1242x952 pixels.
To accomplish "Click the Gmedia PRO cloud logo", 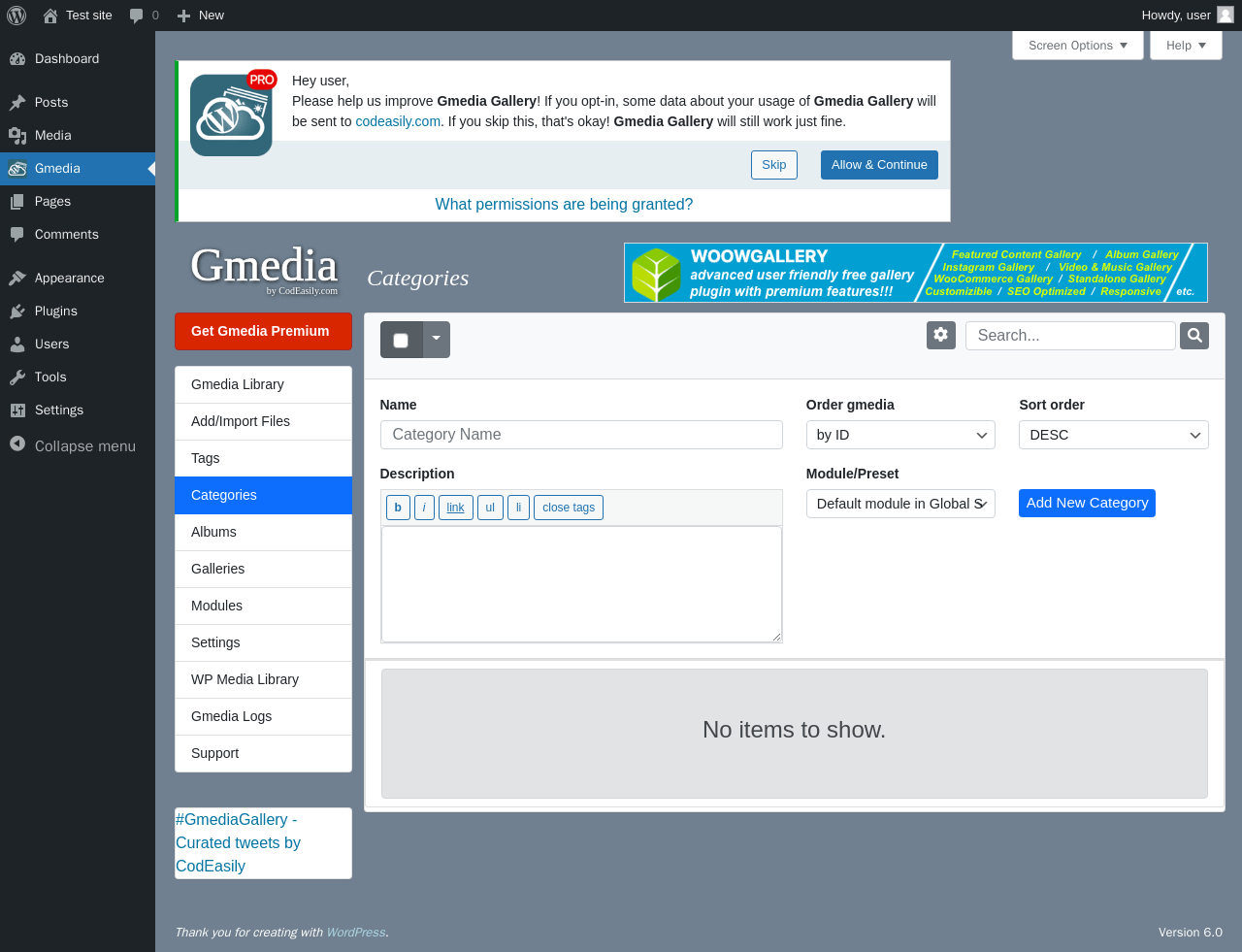I will (x=232, y=115).
